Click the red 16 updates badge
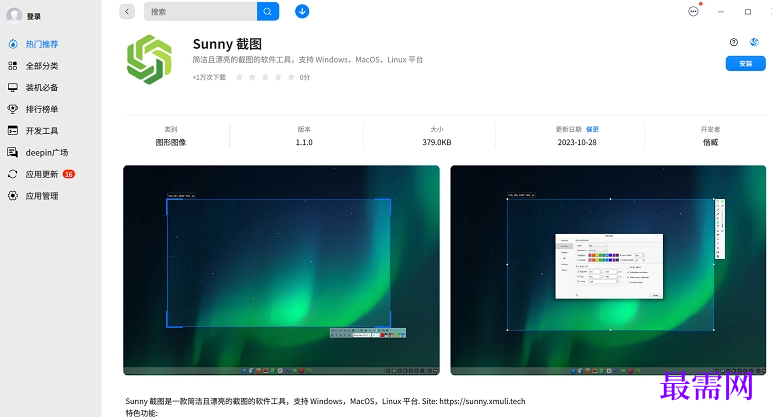 point(69,174)
